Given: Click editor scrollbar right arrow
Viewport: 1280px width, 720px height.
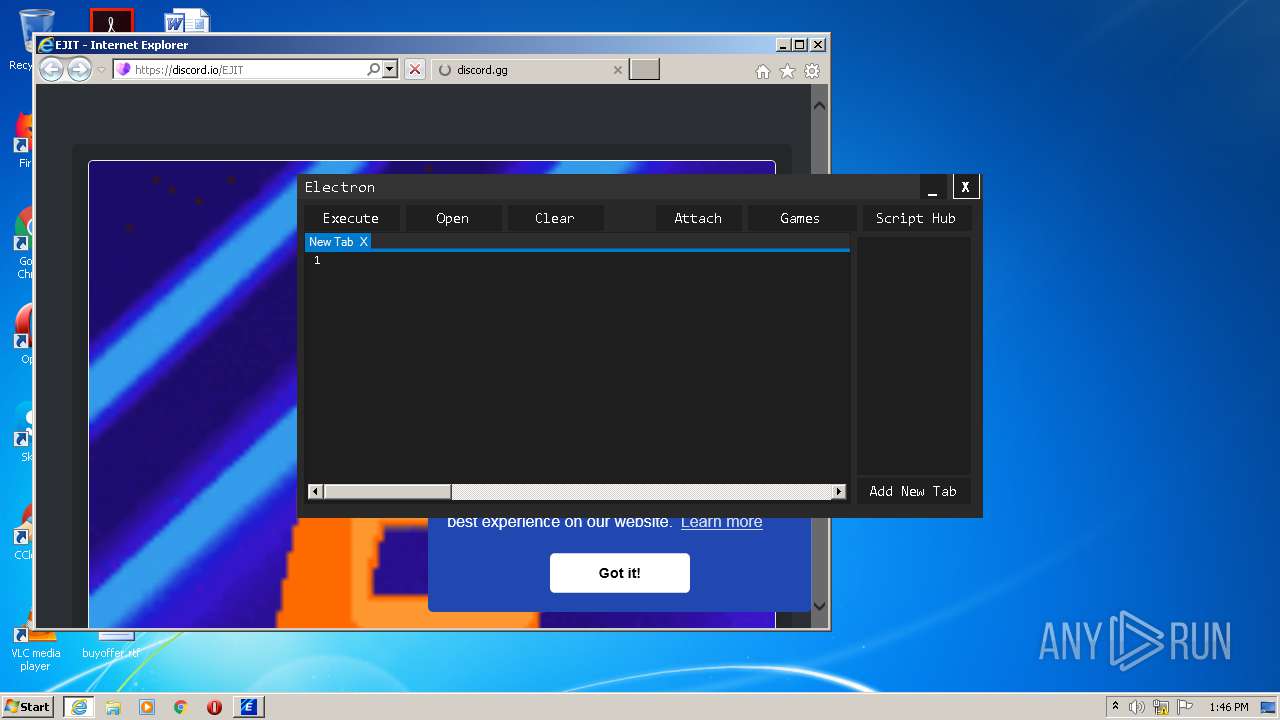Looking at the screenshot, I should [x=839, y=491].
